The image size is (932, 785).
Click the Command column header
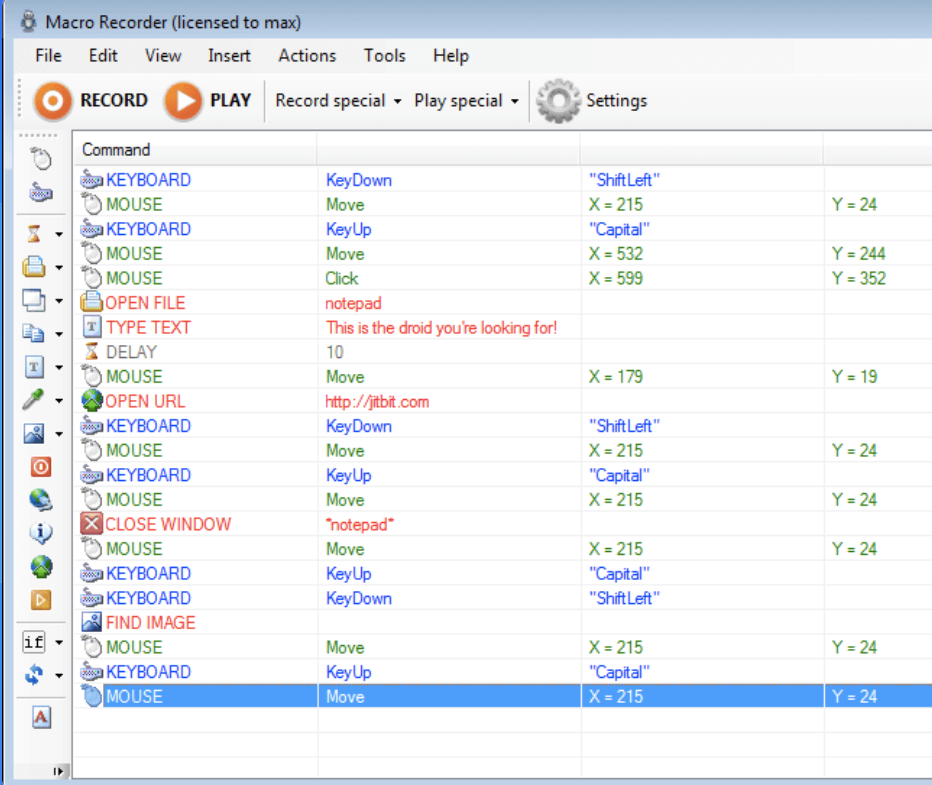[x=195, y=149]
